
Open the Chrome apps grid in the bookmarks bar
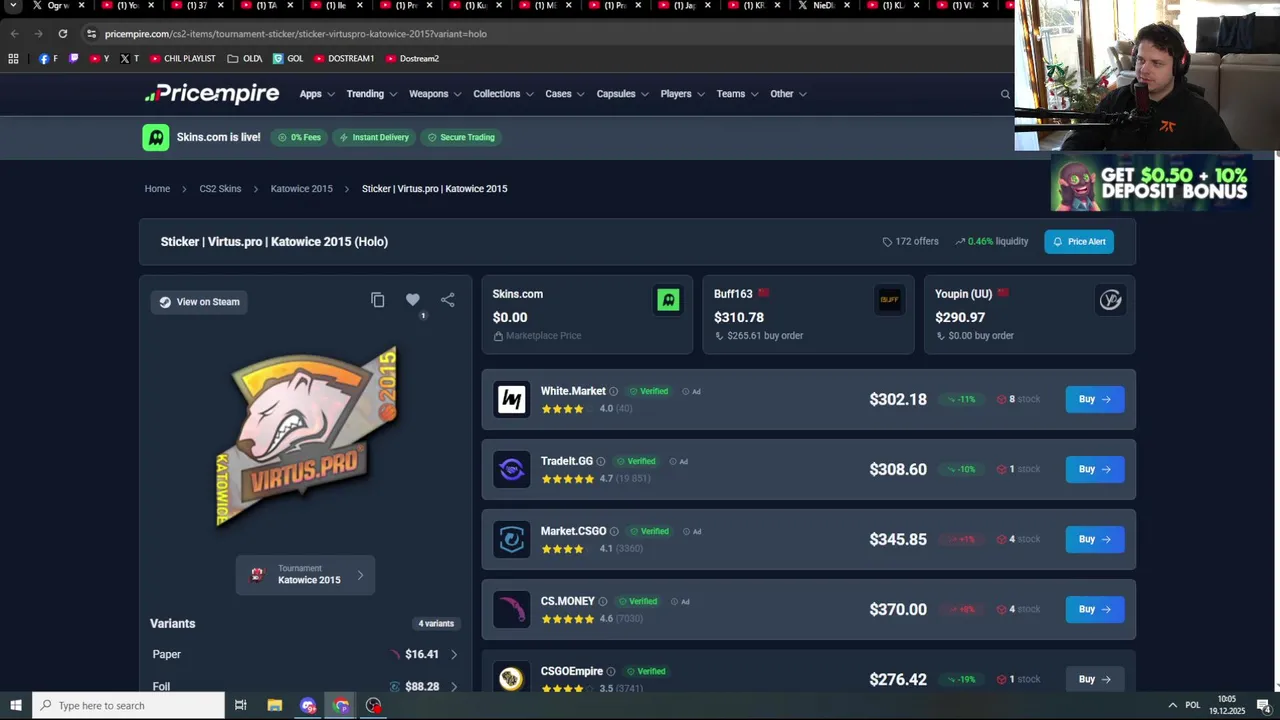click(13, 58)
